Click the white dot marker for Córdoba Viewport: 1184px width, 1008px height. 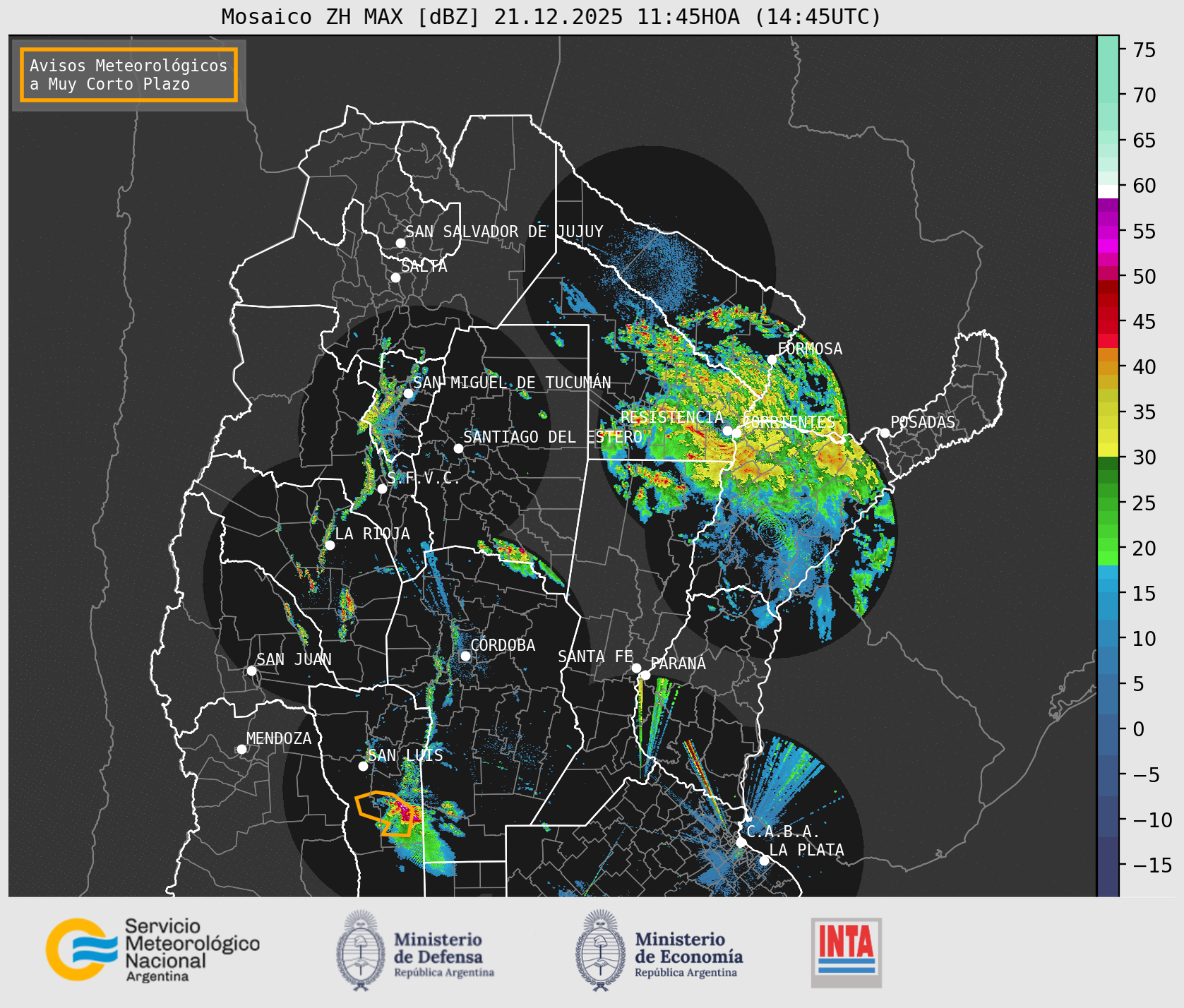click(x=465, y=656)
